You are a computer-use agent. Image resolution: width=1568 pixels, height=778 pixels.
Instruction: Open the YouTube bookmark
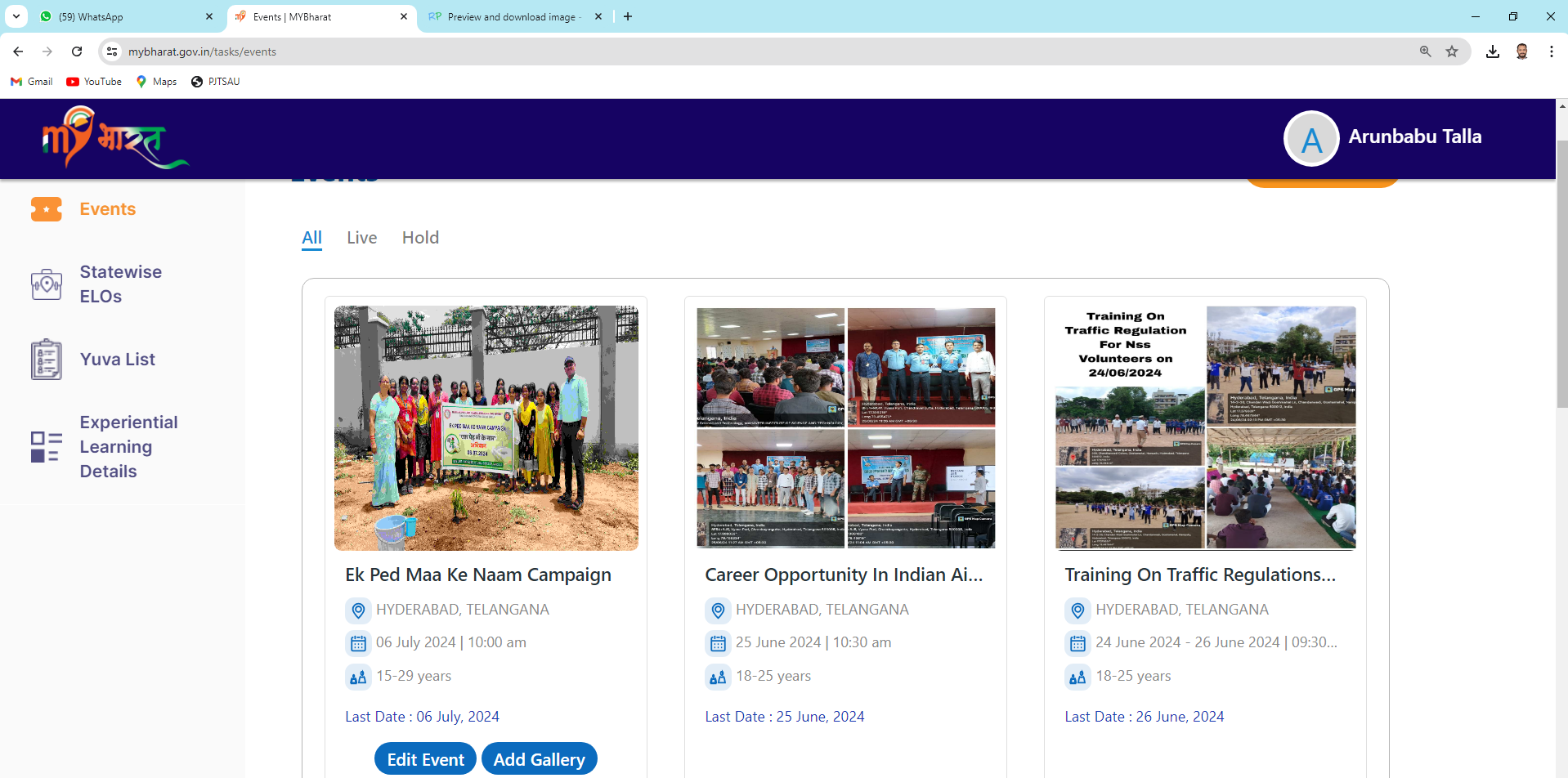click(x=94, y=82)
